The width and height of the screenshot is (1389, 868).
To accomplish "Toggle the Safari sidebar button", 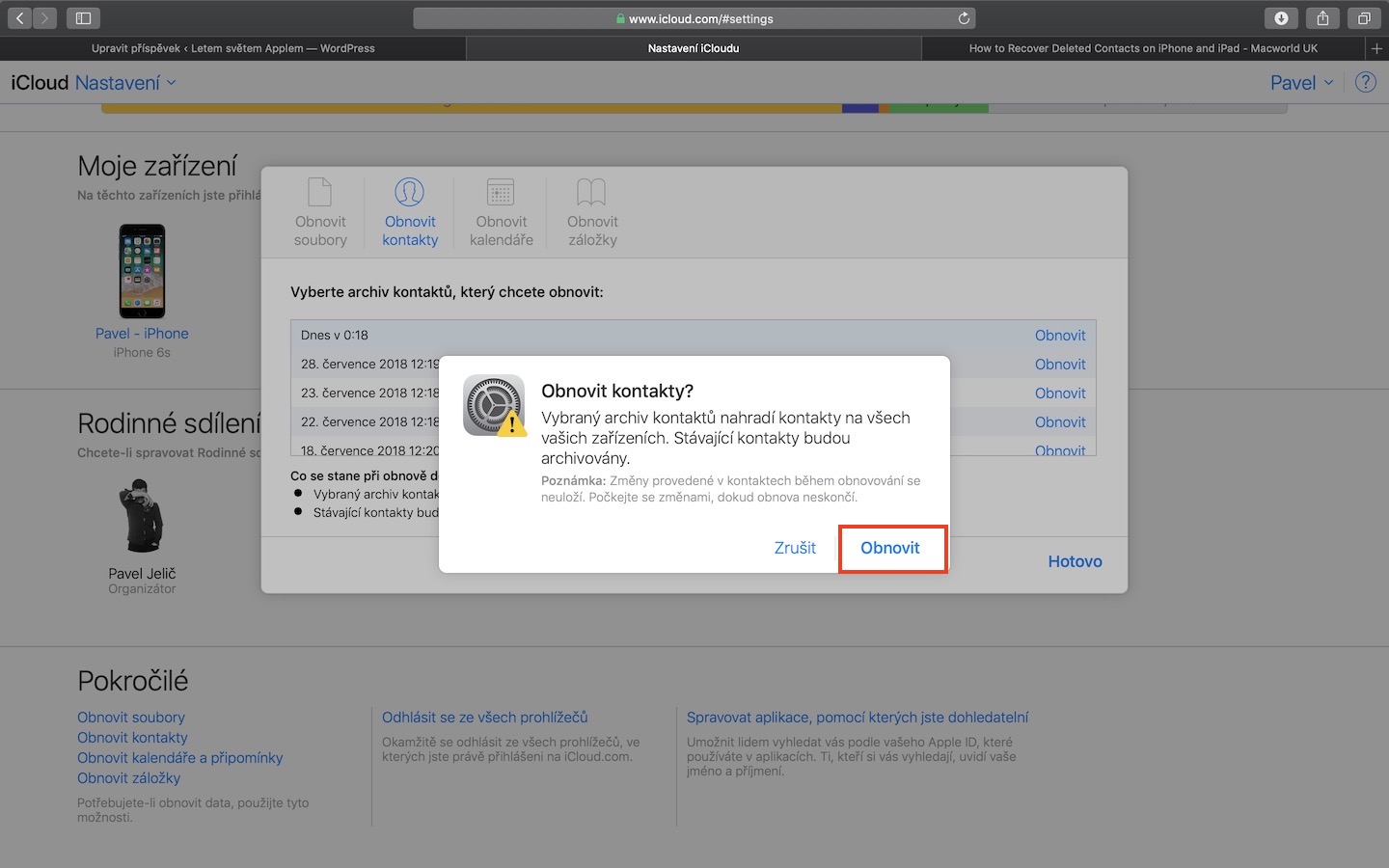I will tap(83, 18).
